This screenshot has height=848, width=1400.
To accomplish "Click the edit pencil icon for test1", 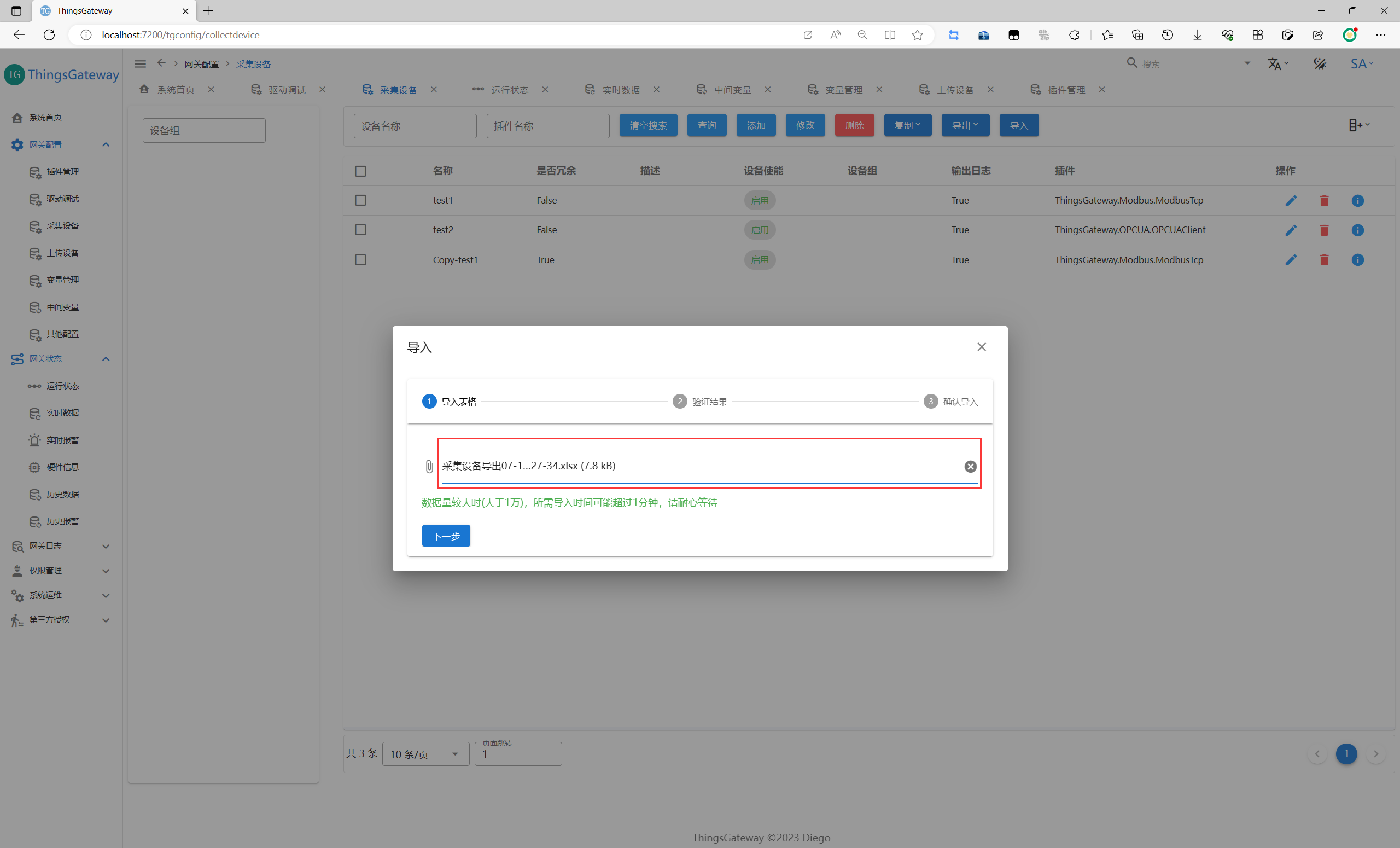I will [1290, 201].
